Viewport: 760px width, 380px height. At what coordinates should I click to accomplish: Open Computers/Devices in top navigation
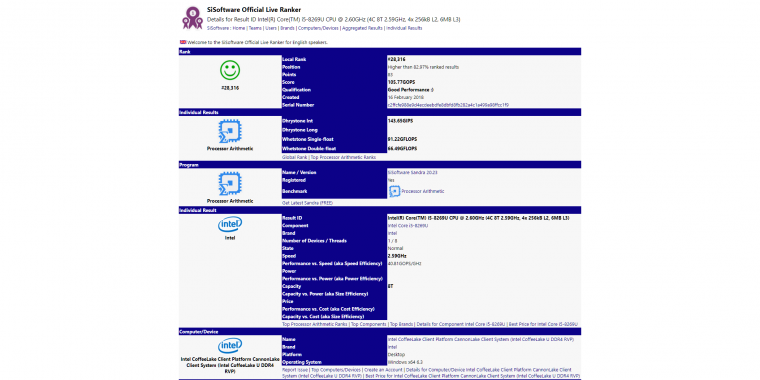point(318,28)
